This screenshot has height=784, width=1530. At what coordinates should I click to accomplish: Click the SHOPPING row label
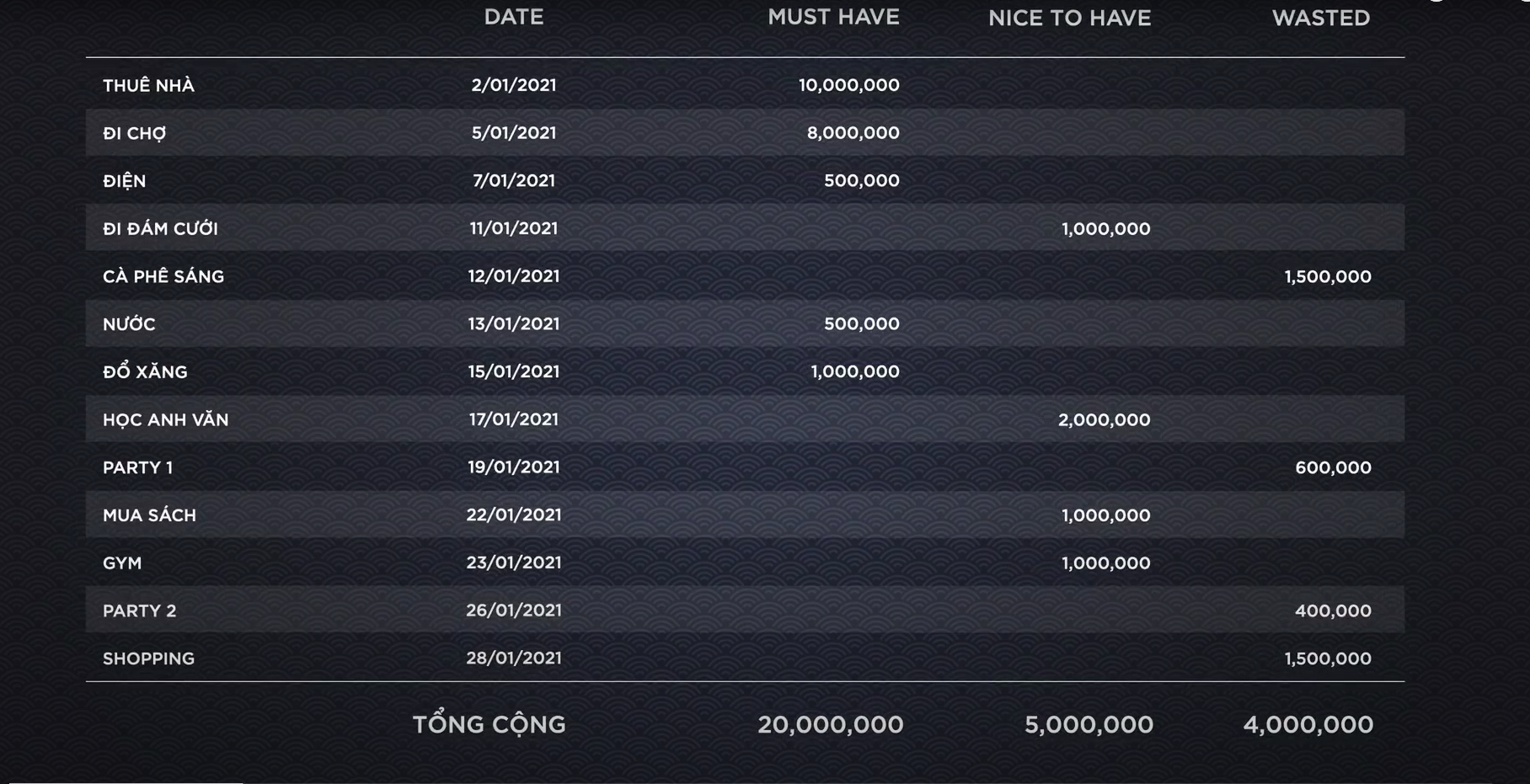148,659
